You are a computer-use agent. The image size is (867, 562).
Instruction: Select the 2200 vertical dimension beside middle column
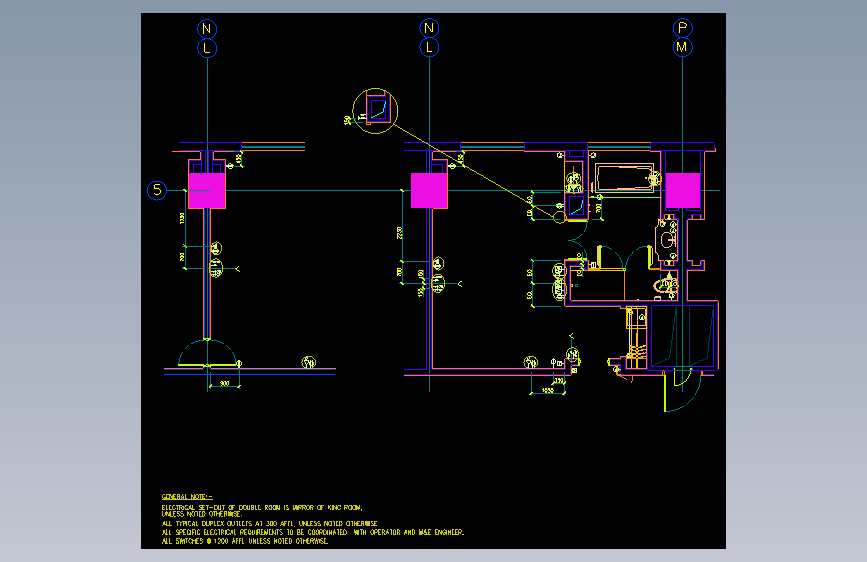point(400,233)
